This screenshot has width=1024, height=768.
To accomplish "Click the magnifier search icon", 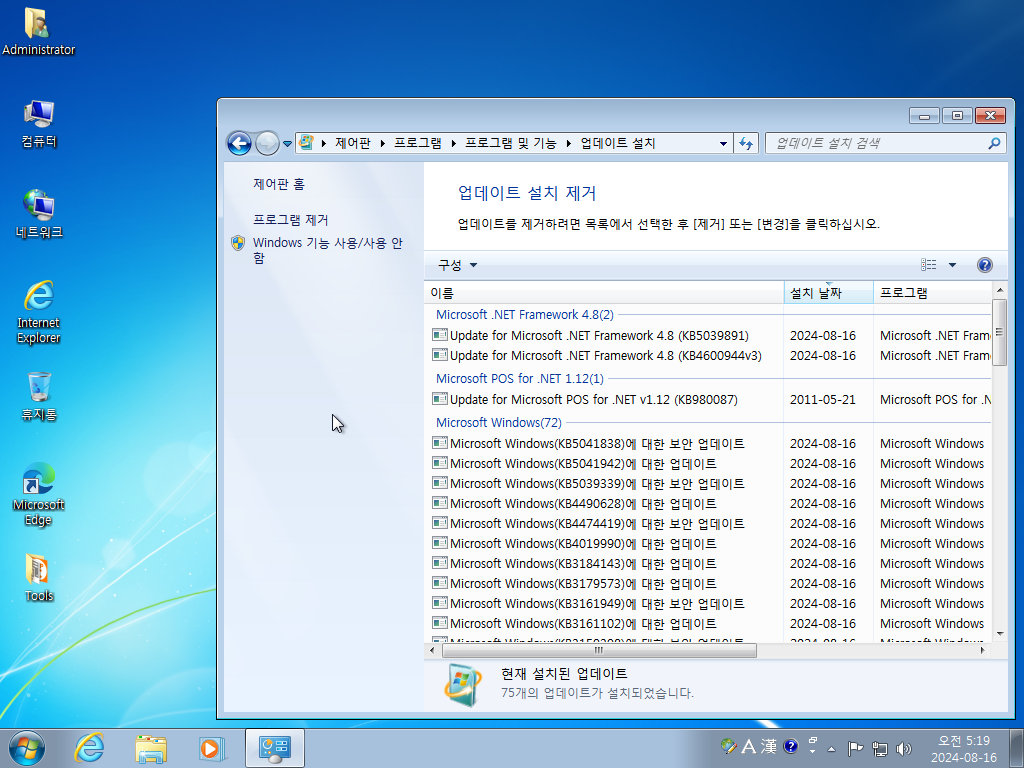I will point(994,143).
